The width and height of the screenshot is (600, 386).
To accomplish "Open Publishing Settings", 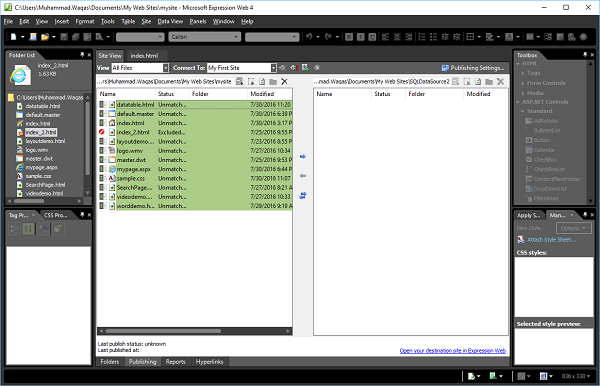I will (x=473, y=68).
